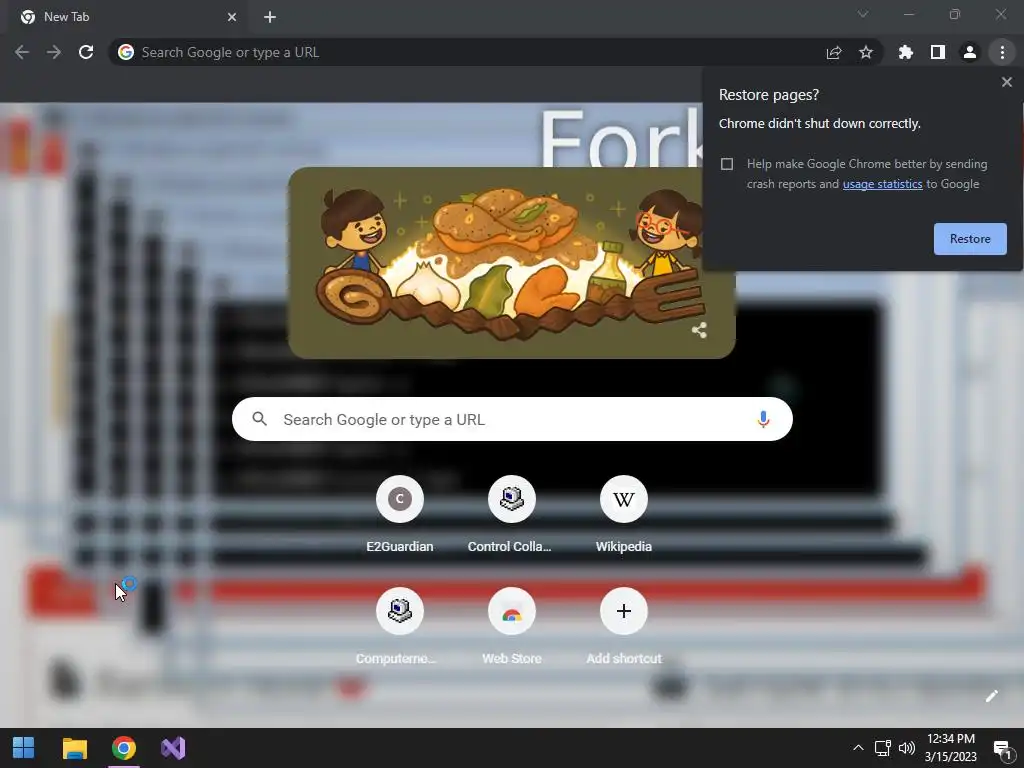This screenshot has width=1024, height=768.
Task: Start voice search with microphone icon
Action: (763, 419)
